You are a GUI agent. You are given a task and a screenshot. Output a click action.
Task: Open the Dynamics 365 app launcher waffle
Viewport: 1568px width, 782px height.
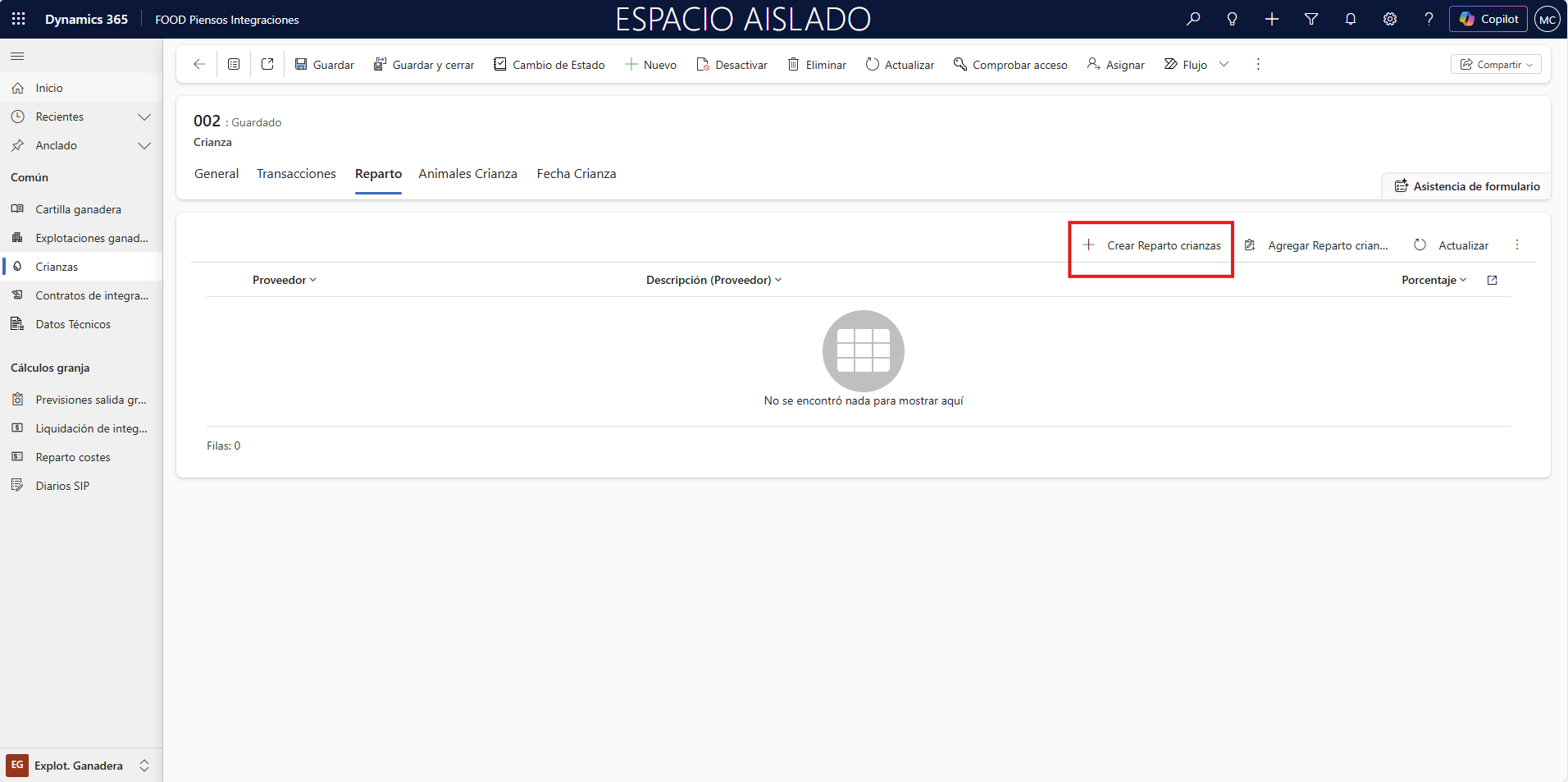pos(18,19)
